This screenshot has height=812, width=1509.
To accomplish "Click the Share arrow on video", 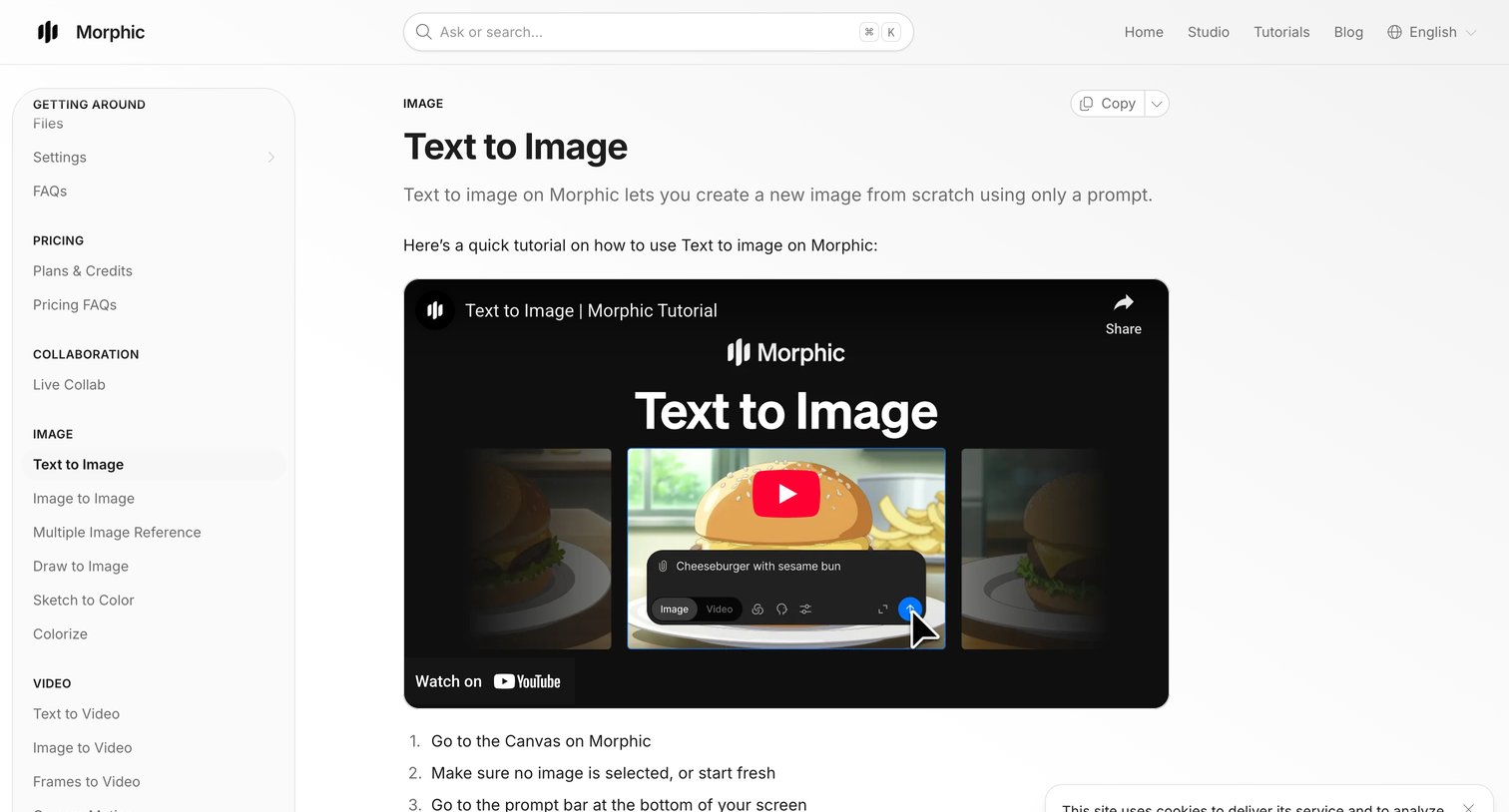I will click(1124, 302).
